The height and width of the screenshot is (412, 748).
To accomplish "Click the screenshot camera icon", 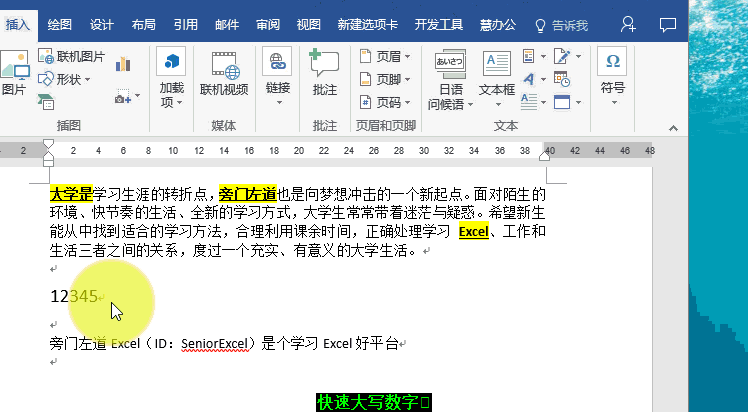I will tap(123, 97).
